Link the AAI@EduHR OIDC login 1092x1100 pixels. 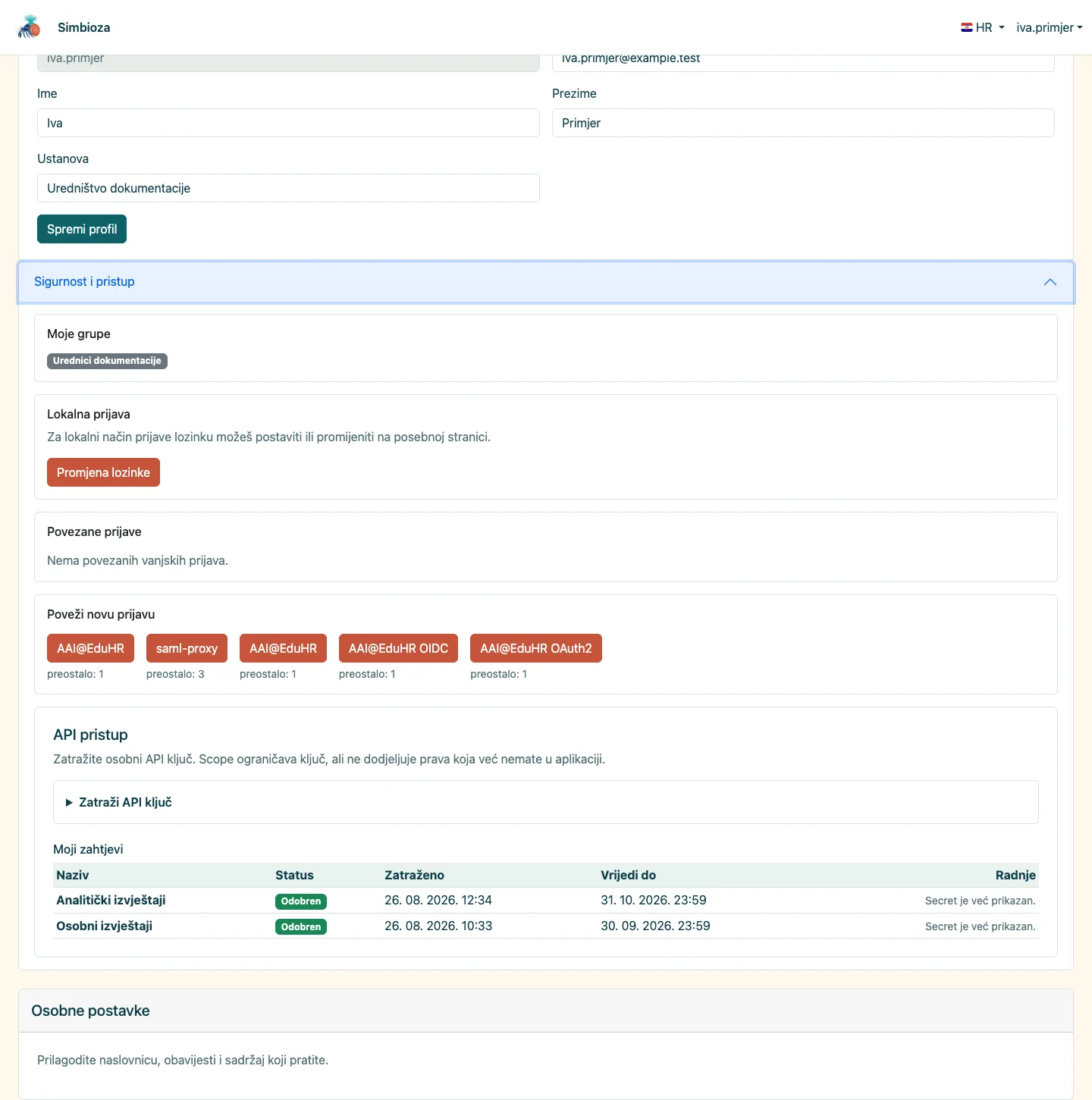pos(398,648)
